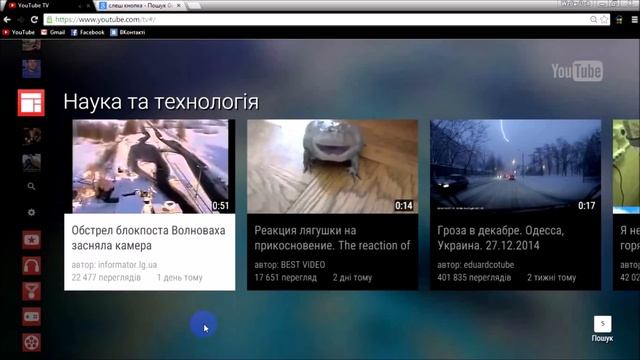This screenshot has height=360, width=640.
Task: Open the Chrome menu button
Action: (x=635, y=19)
